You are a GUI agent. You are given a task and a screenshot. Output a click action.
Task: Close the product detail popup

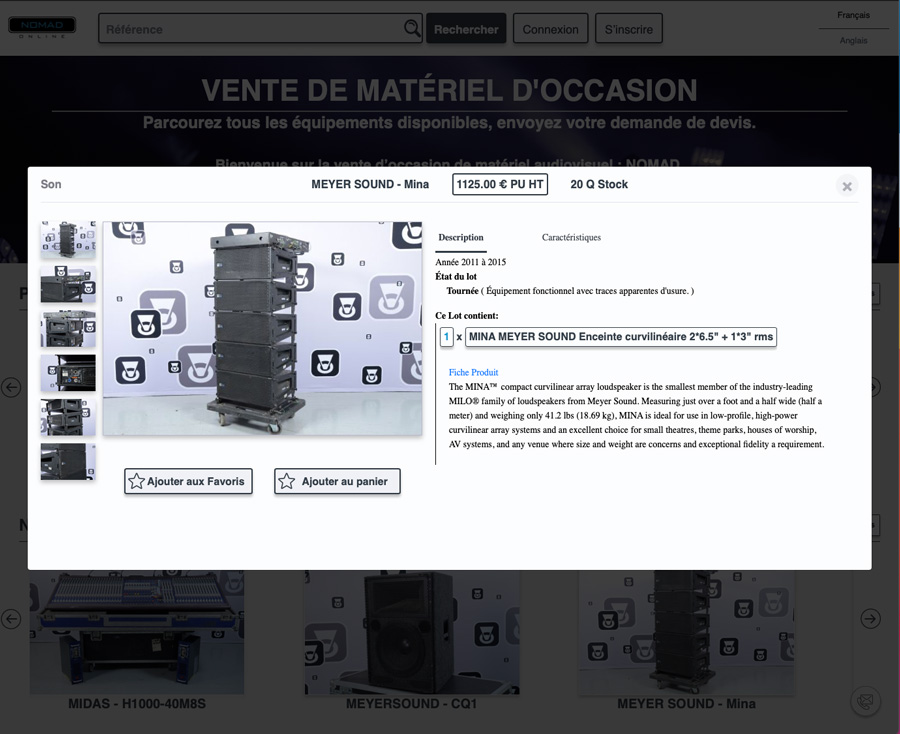coord(847,186)
